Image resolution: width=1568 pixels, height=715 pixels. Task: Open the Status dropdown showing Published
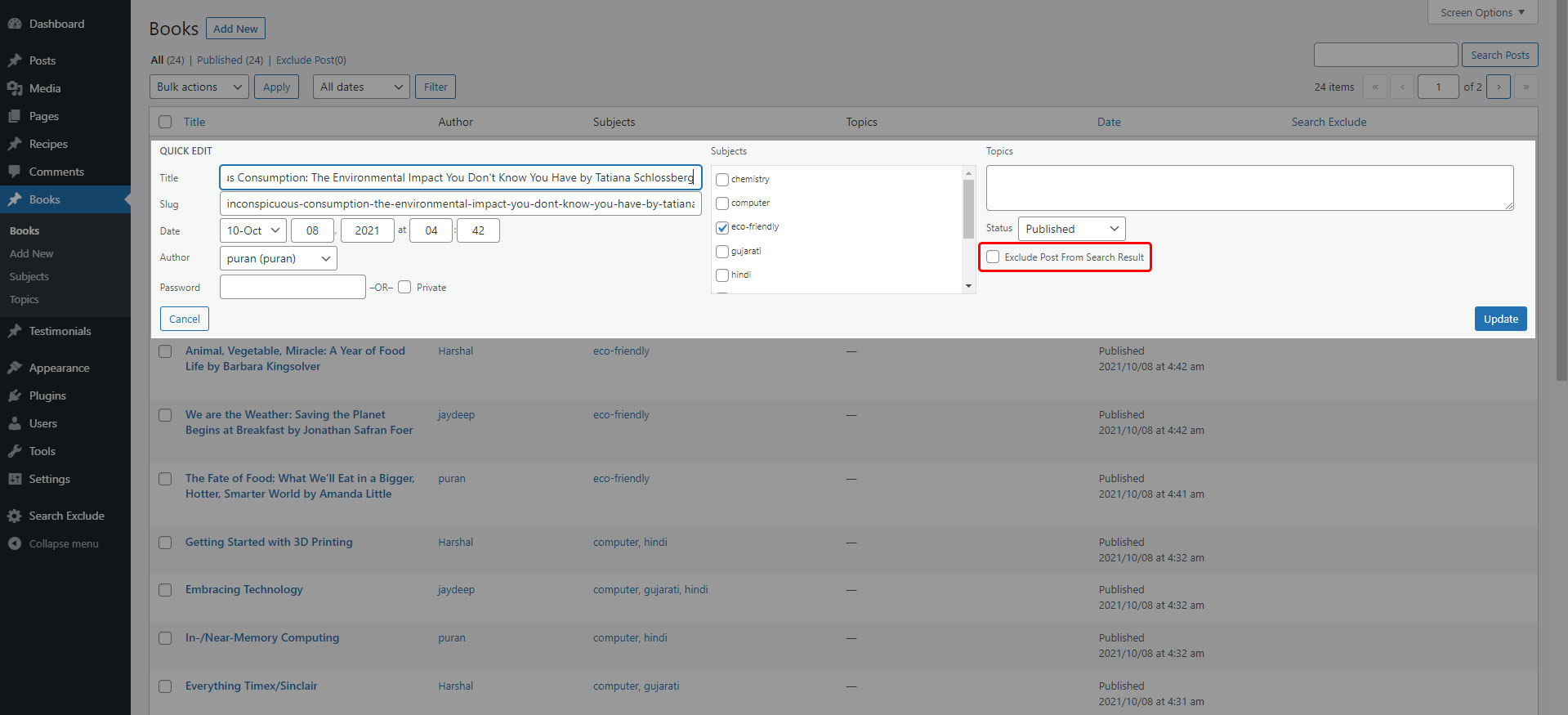click(x=1072, y=229)
